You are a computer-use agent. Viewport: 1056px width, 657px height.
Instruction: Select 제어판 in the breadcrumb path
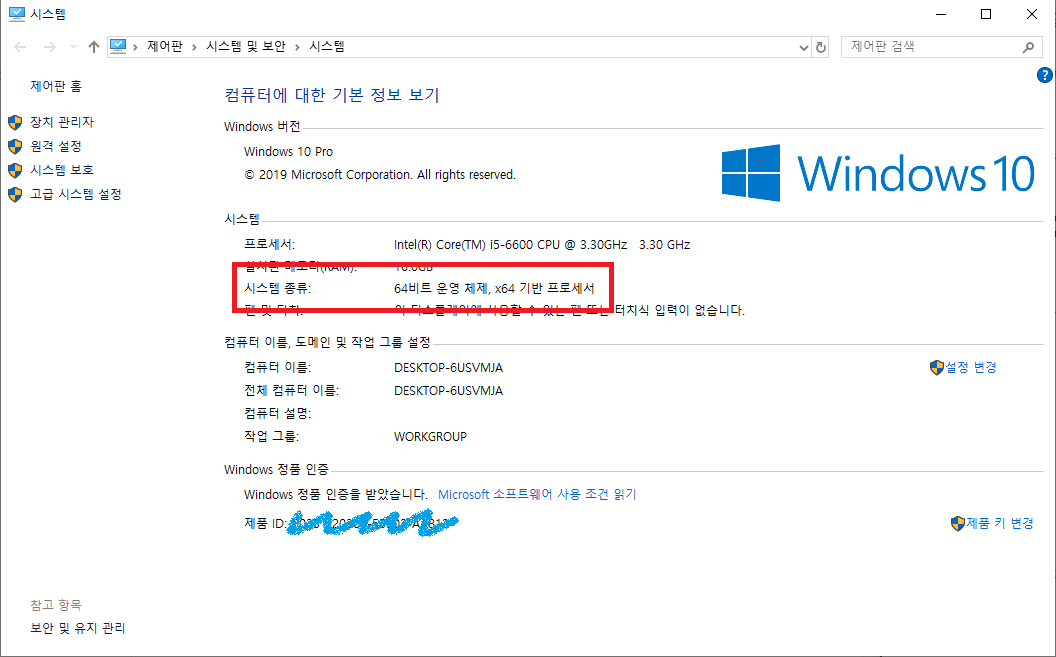(165, 46)
